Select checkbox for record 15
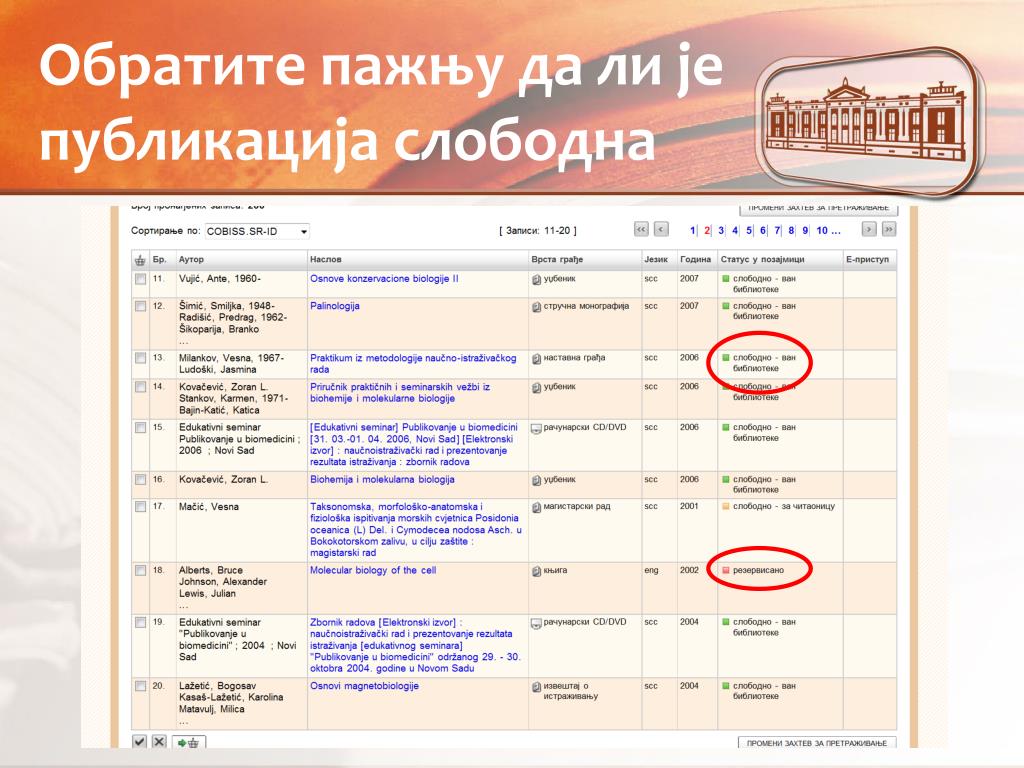1024x768 pixels. coord(140,428)
